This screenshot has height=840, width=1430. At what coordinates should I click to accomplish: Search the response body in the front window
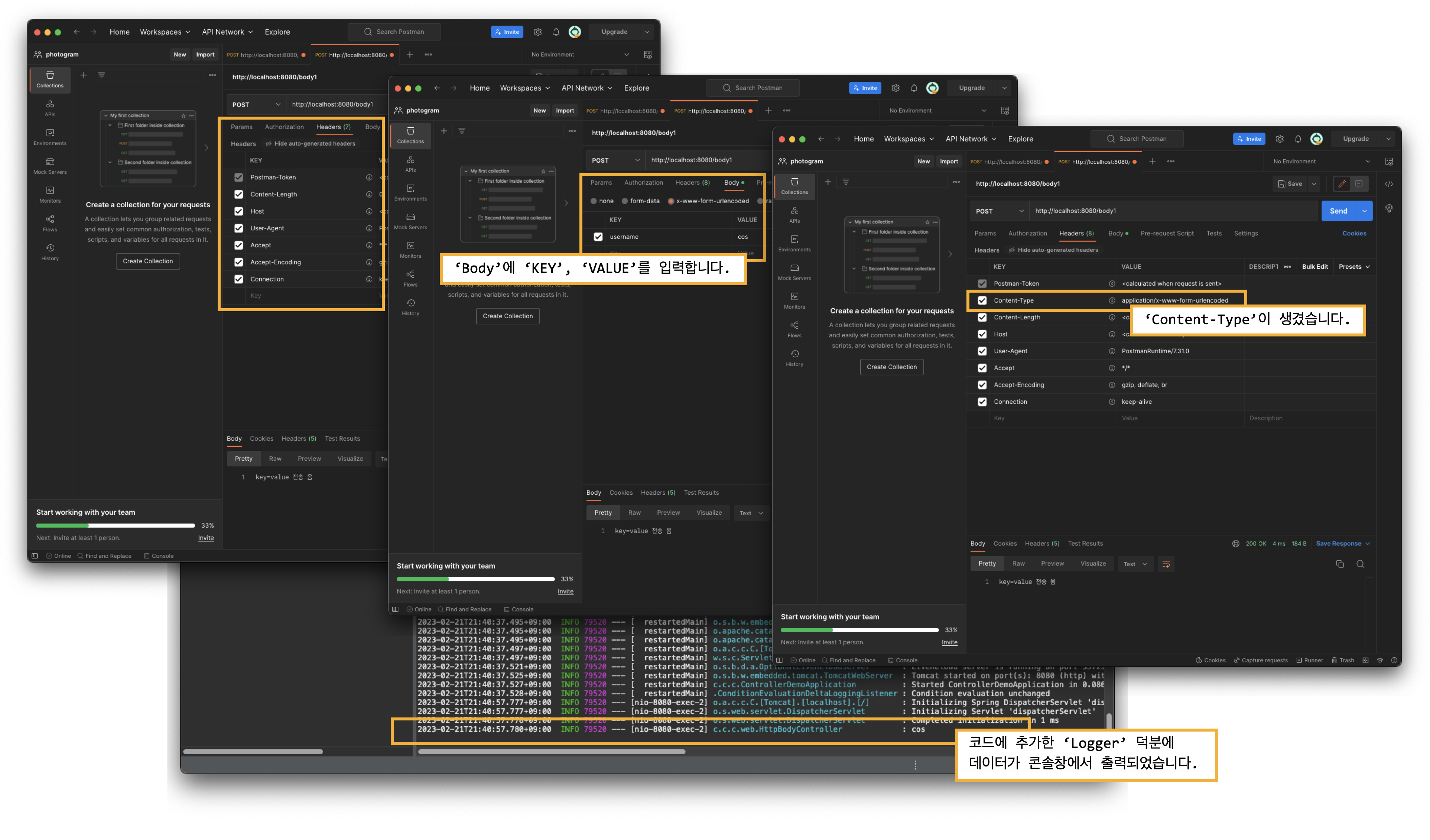click(x=1360, y=564)
